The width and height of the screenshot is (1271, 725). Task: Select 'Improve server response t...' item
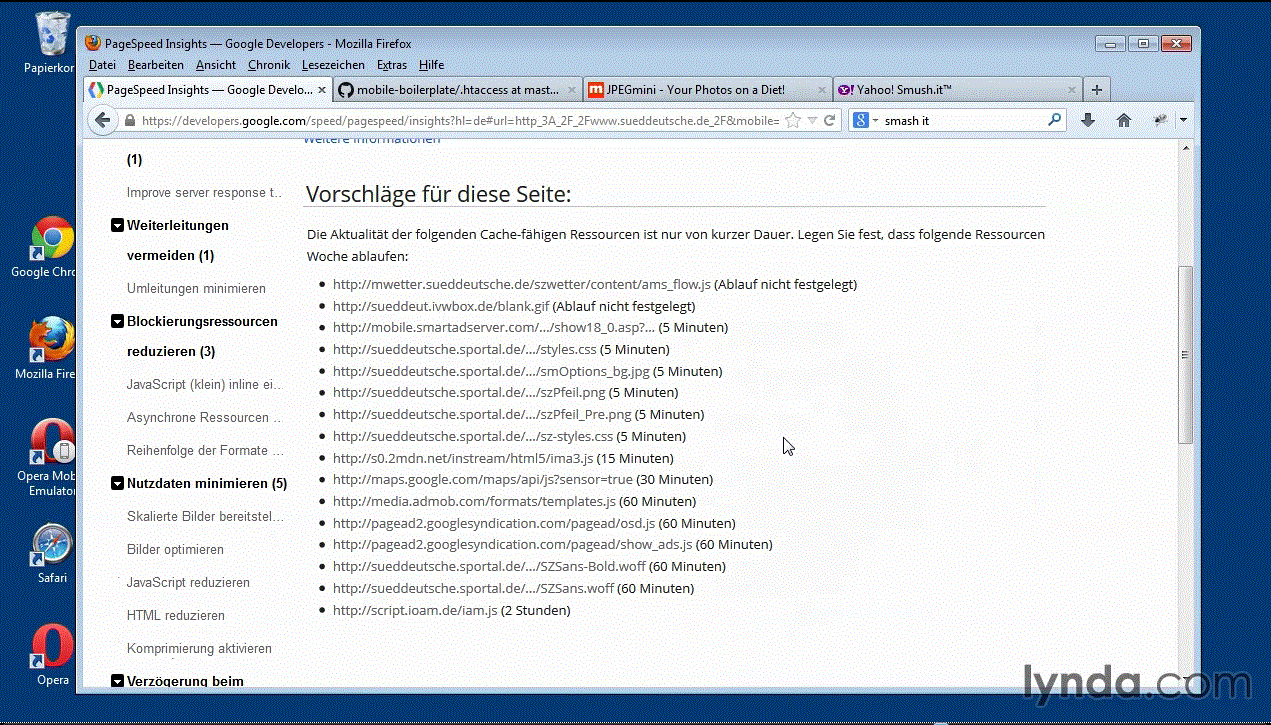pos(205,192)
